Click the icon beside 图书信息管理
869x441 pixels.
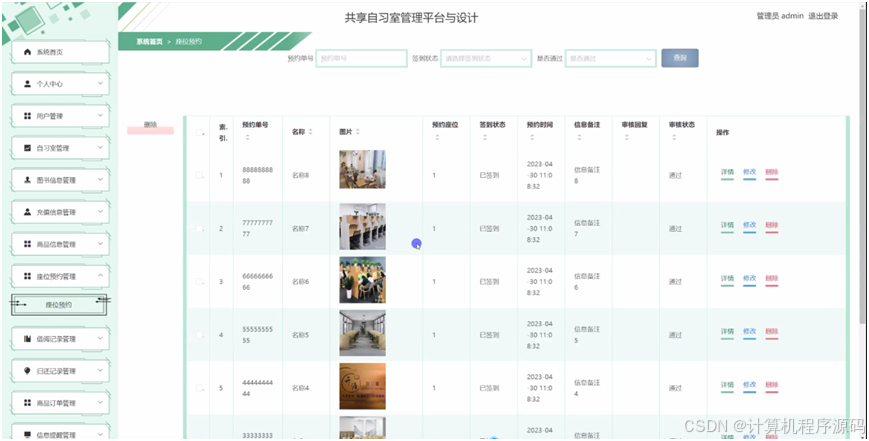tap(27, 180)
